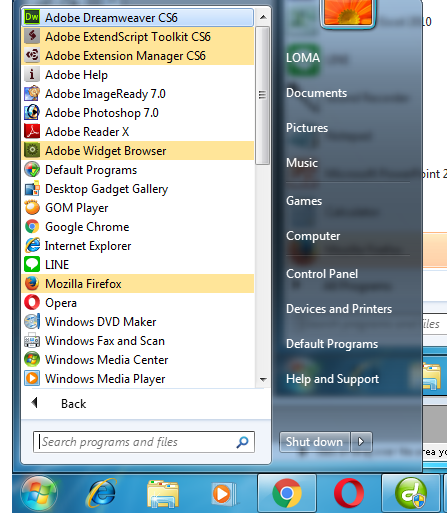The image size is (447, 513).
Task: Click the Default Programs list icon
Action: point(32,169)
